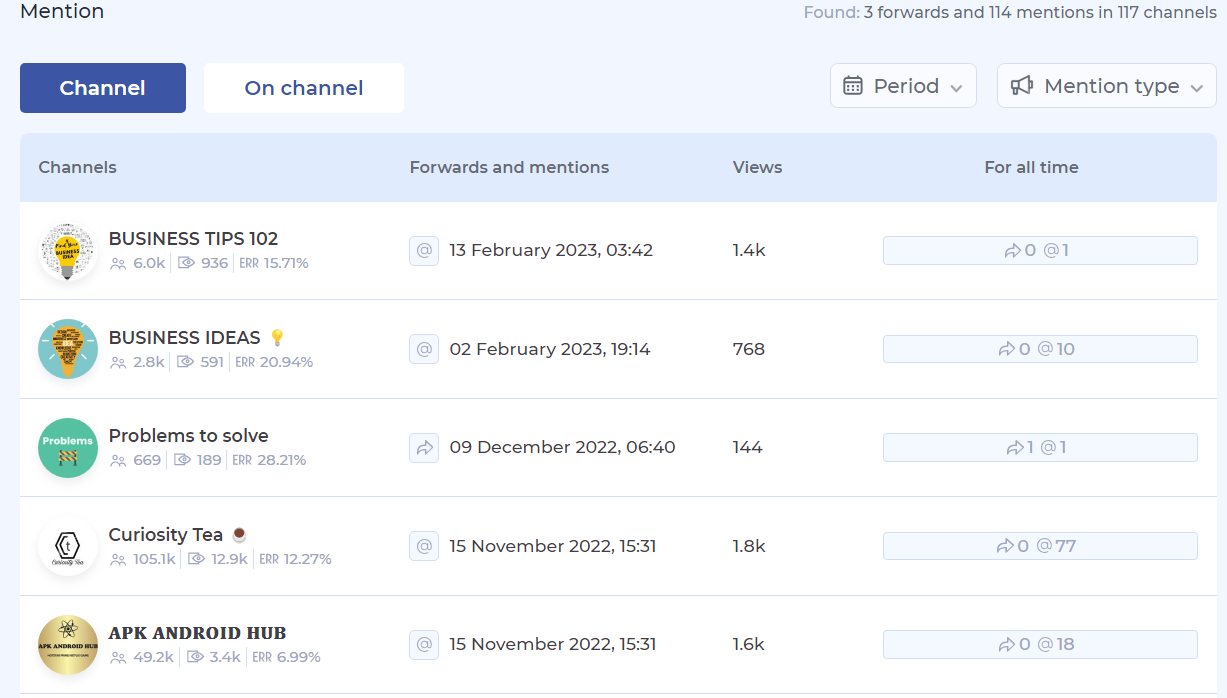
Task: Click the Mention section heading
Action: (x=62, y=12)
